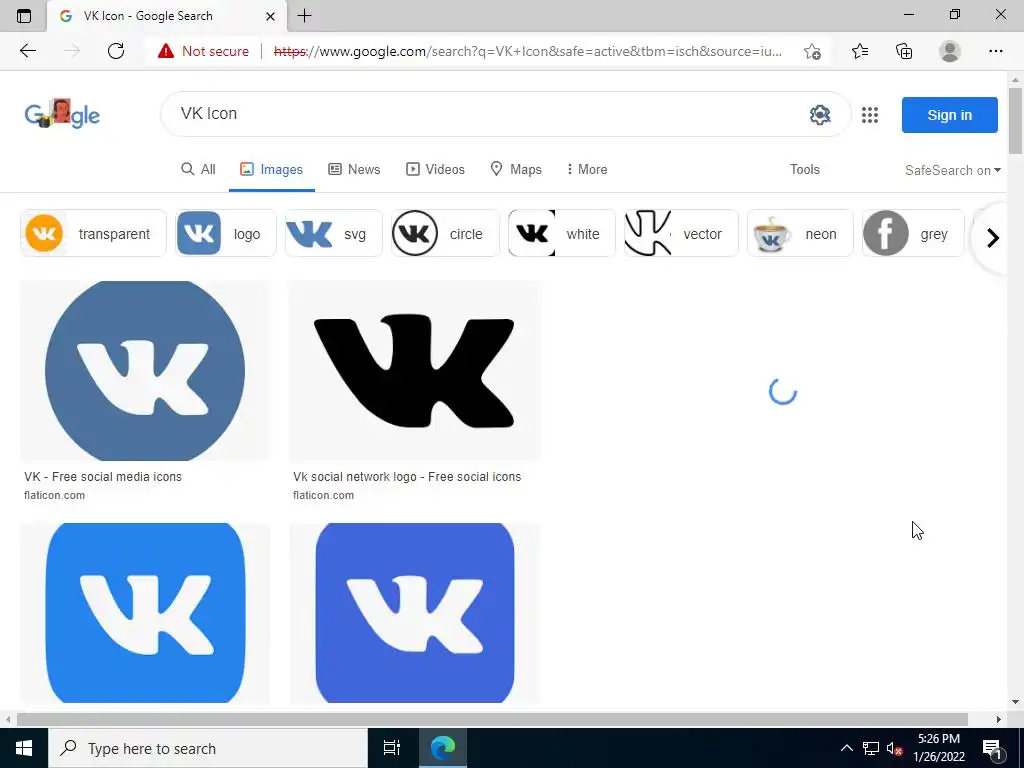Select the grey suggestion chip

[913, 233]
